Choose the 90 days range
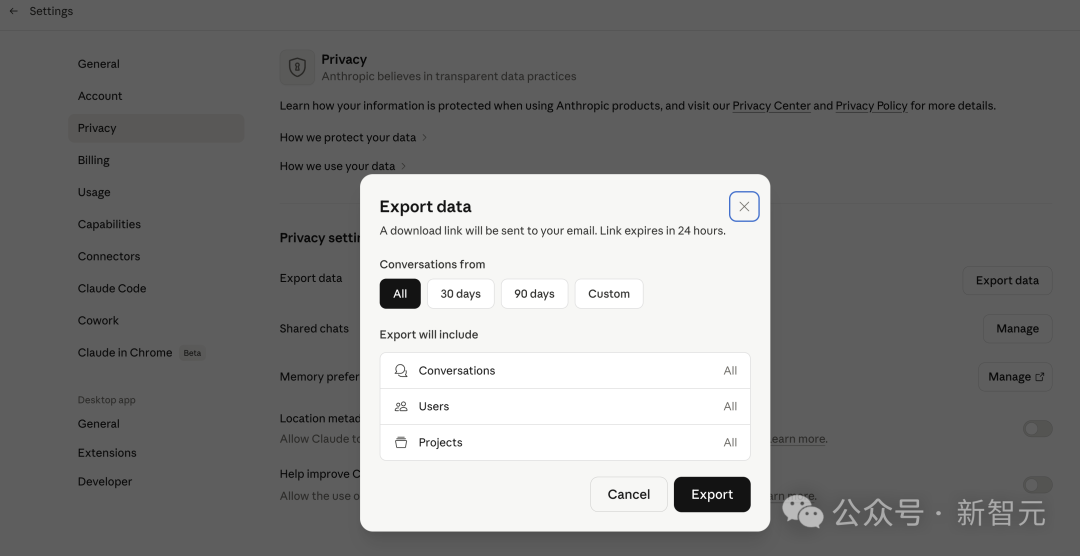The height and width of the screenshot is (556, 1080). [534, 294]
